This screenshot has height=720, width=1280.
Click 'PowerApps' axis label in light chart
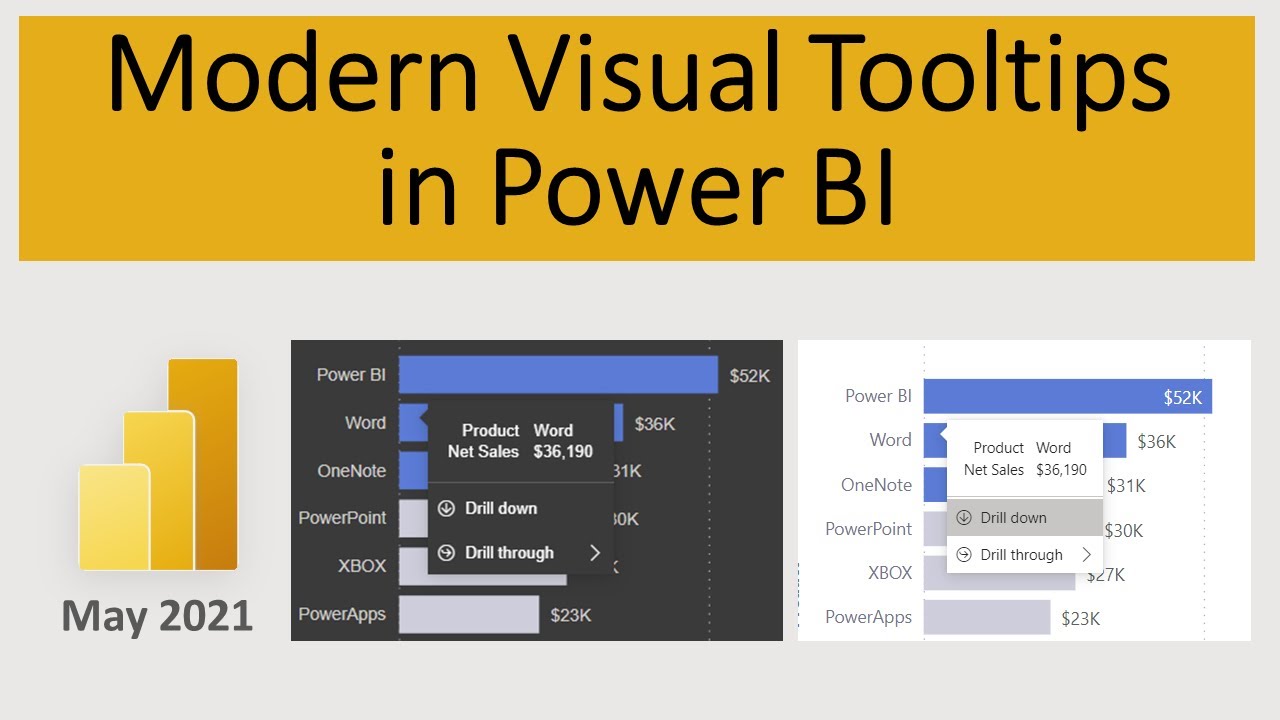(868, 617)
